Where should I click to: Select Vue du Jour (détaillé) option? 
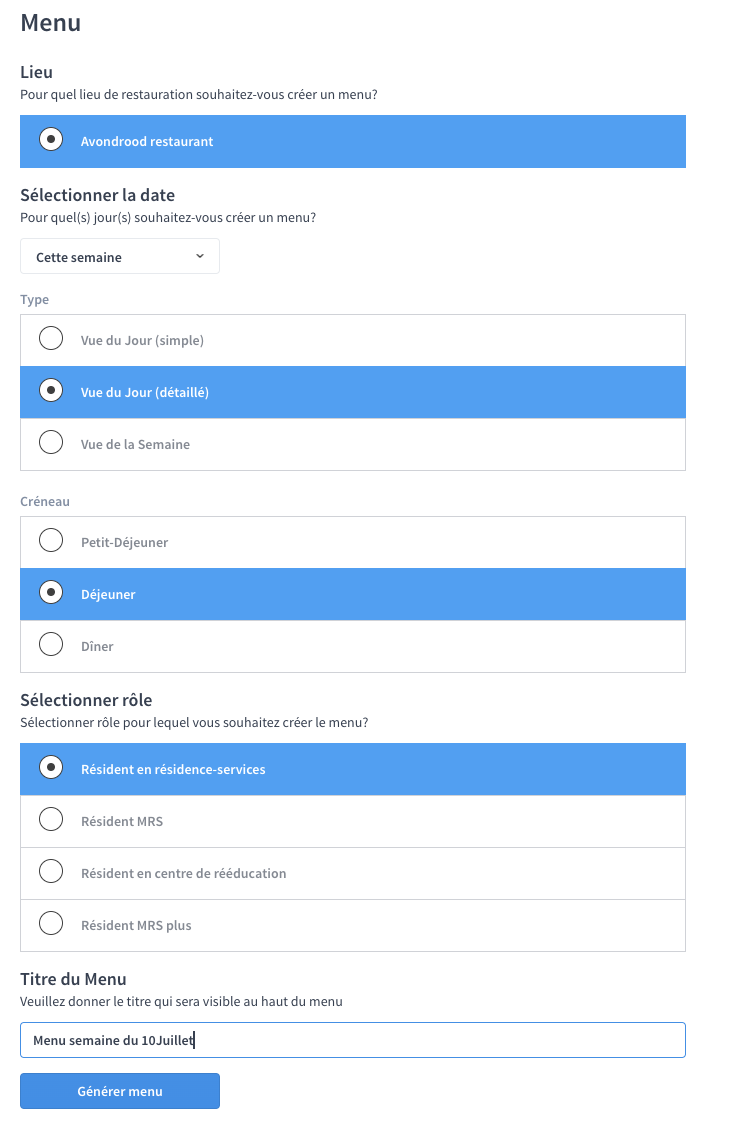point(353,392)
